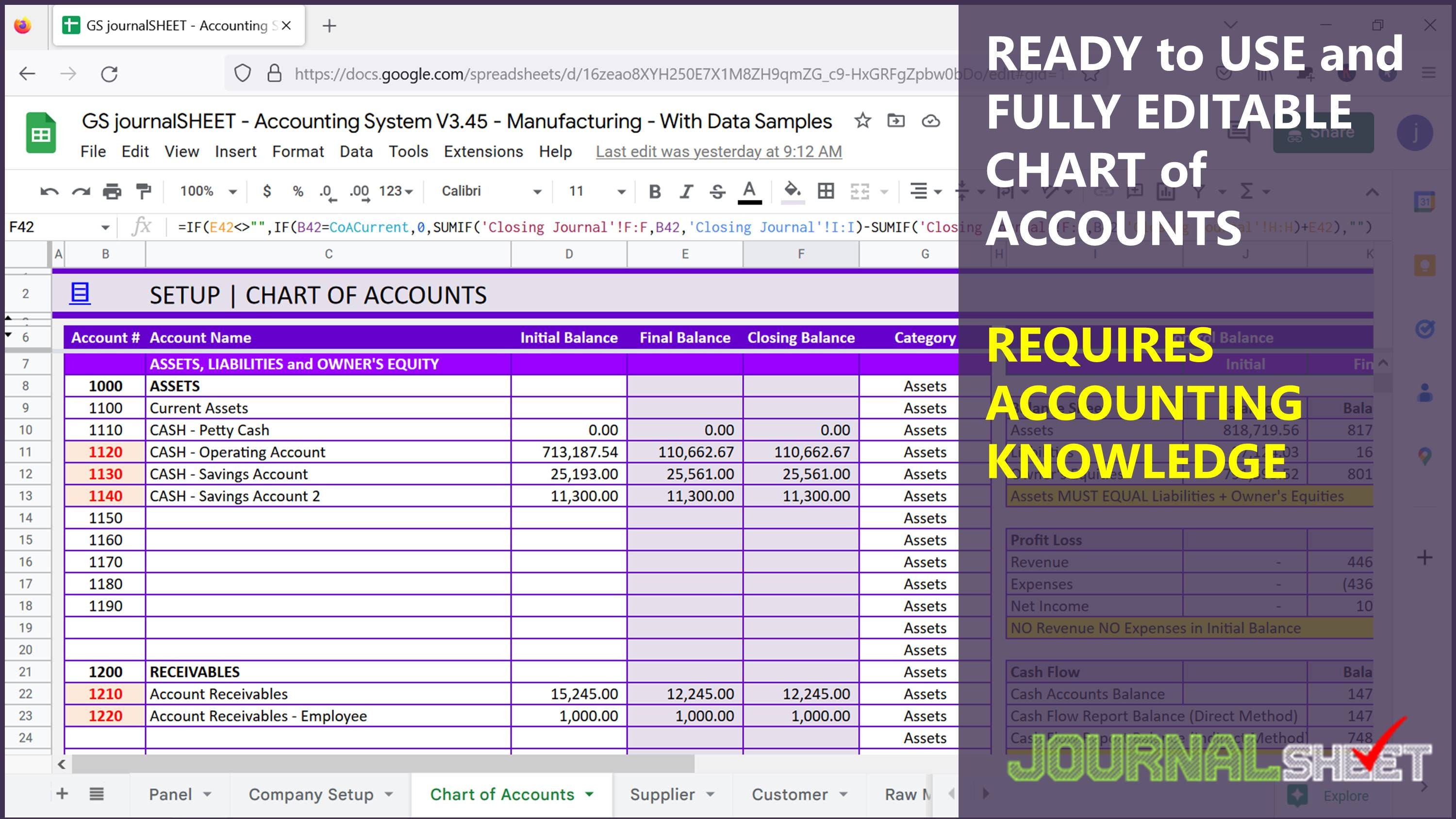Select the Initial Balance 713,187.54 cell
This screenshot has width=1456, height=819.
point(569,452)
